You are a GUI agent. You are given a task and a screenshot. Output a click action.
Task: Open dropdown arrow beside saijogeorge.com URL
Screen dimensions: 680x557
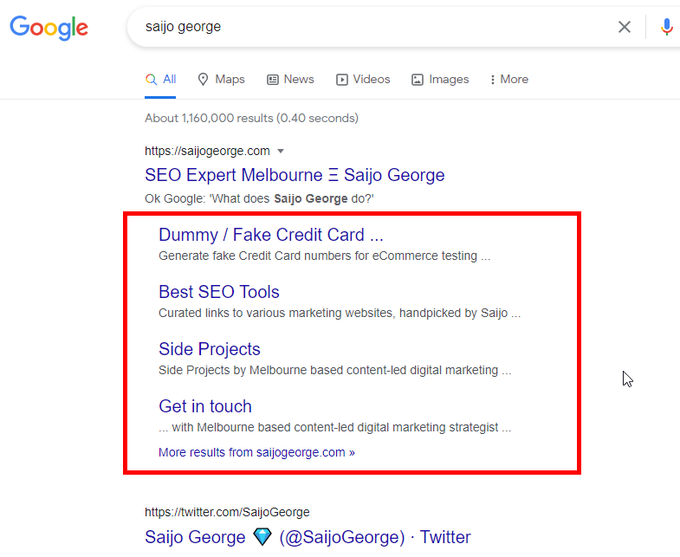tap(281, 151)
